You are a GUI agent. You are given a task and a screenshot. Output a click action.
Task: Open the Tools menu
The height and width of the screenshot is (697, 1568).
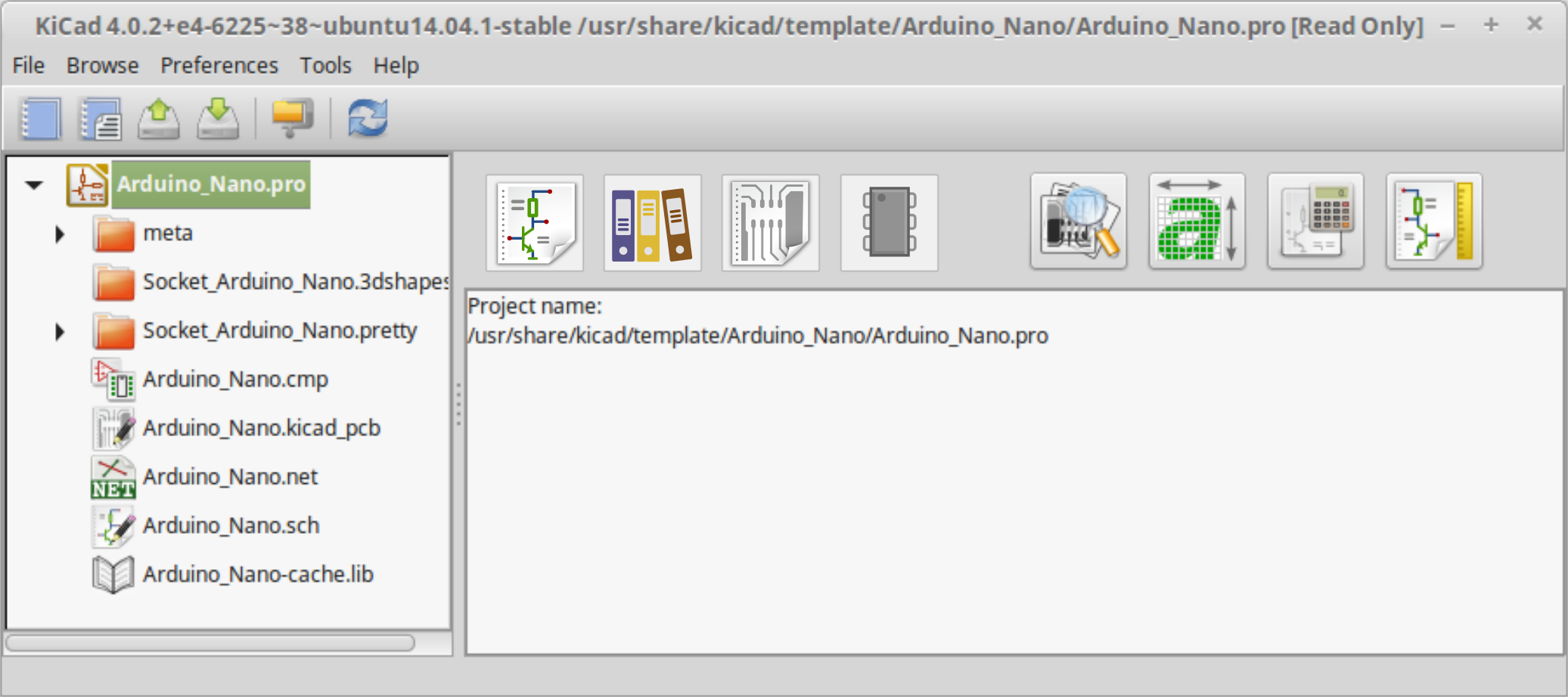[x=326, y=66]
